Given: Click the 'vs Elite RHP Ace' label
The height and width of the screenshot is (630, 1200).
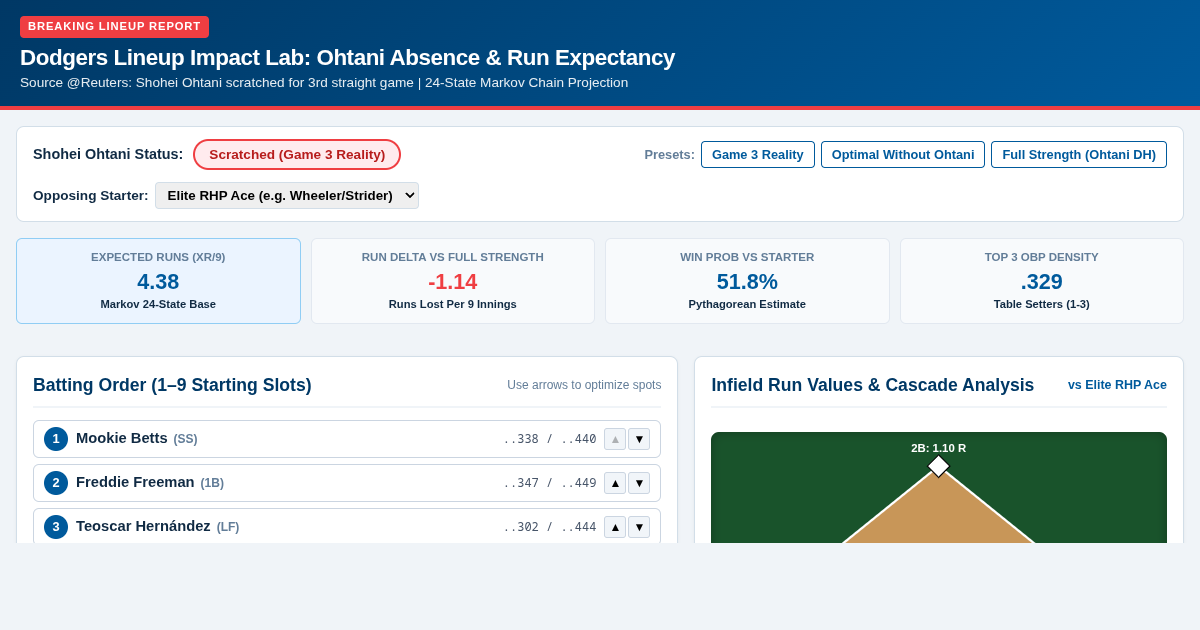Looking at the screenshot, I should click(x=1117, y=385).
